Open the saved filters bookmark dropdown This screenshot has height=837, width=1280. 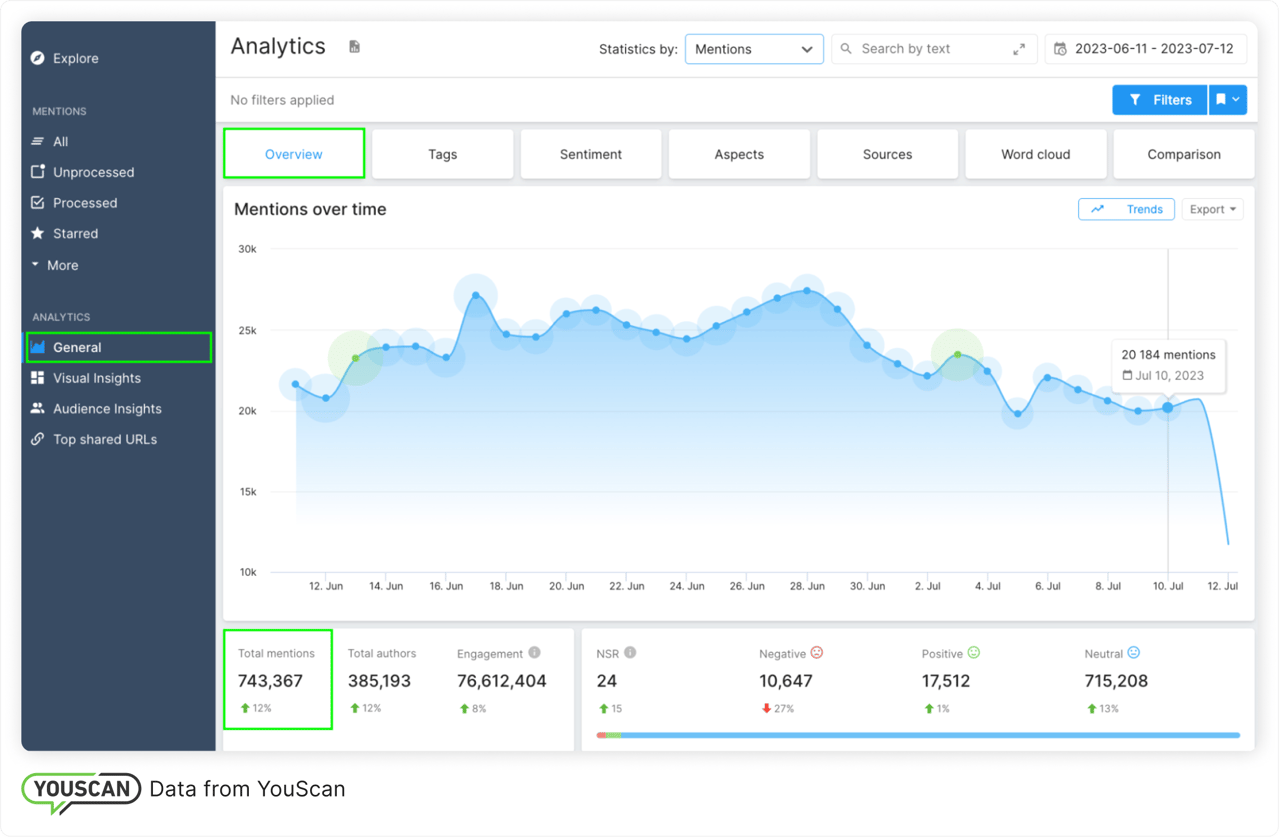point(1228,100)
